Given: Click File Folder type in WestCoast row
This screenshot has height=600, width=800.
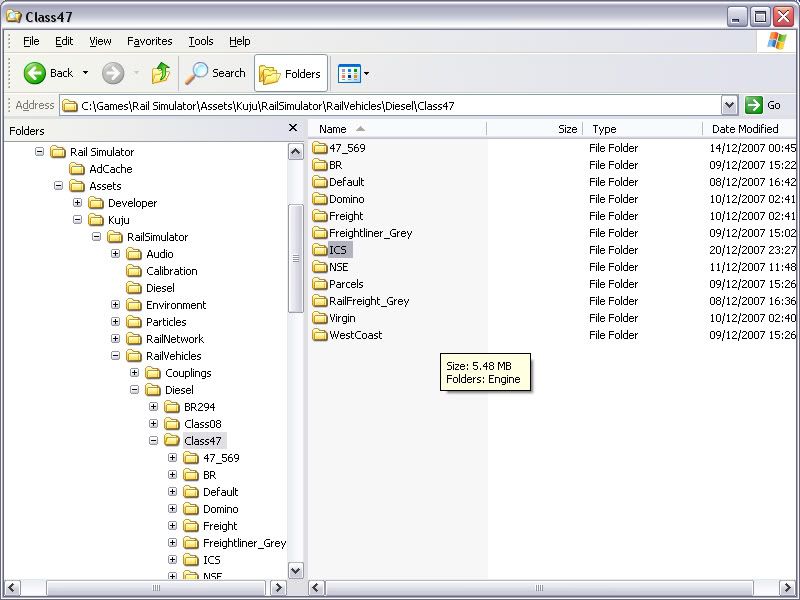Looking at the screenshot, I should click(613, 335).
